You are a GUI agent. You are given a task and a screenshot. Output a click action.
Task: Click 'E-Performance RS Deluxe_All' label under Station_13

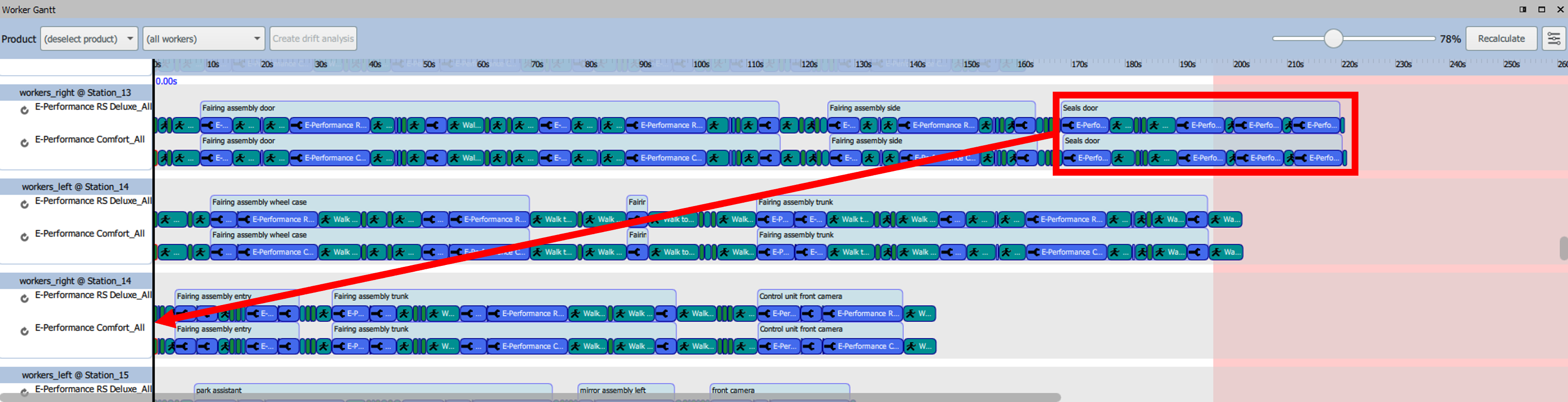(x=93, y=107)
